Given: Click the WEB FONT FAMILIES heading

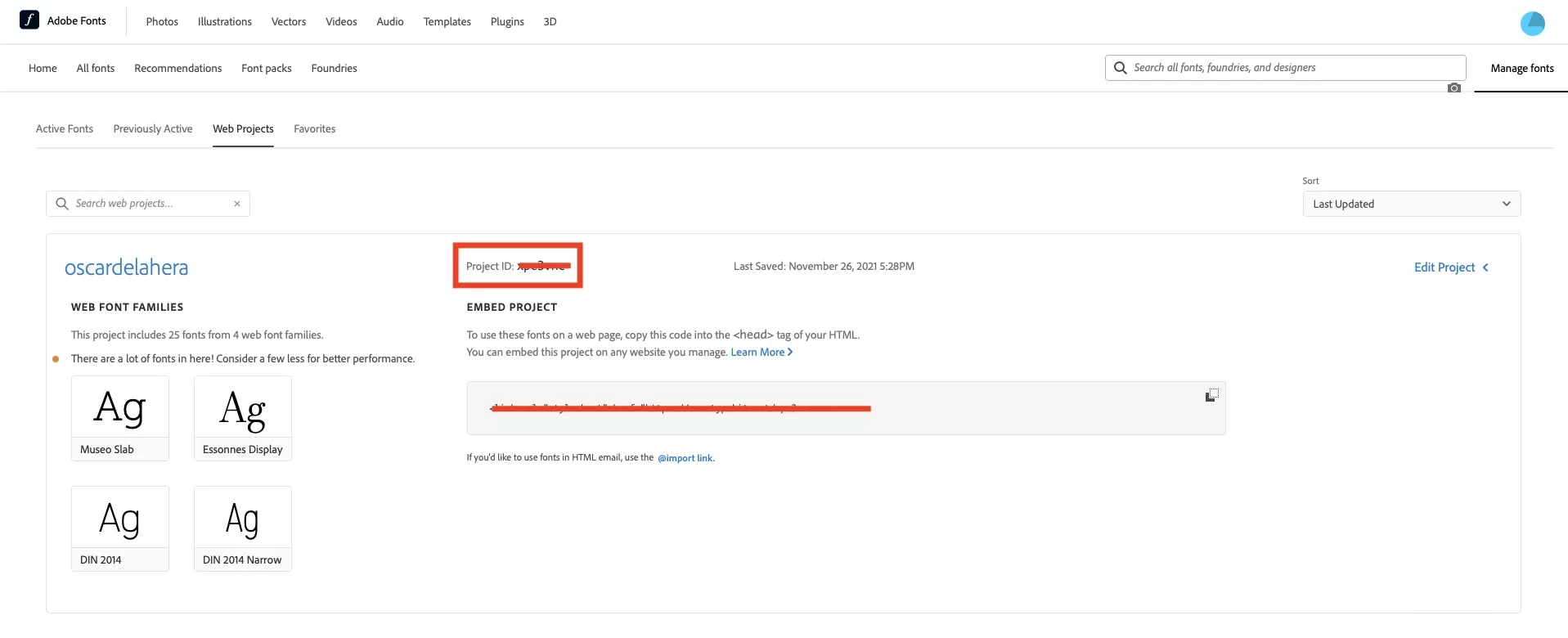Looking at the screenshot, I should point(127,307).
